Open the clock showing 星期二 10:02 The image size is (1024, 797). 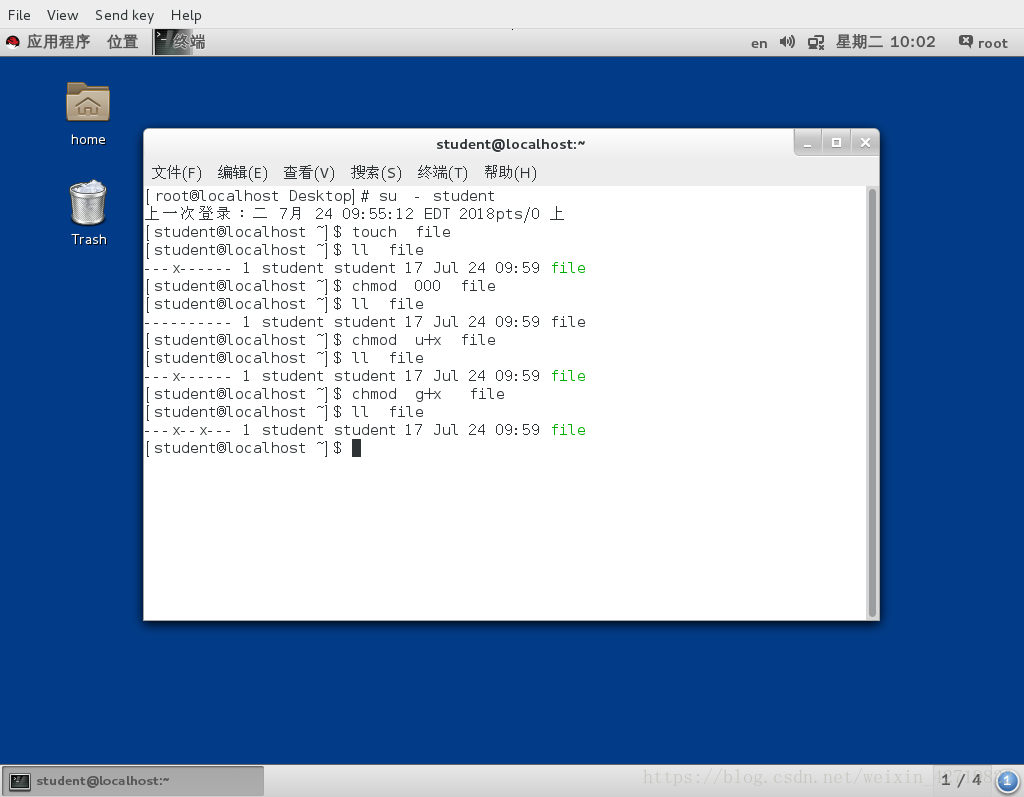click(x=886, y=42)
